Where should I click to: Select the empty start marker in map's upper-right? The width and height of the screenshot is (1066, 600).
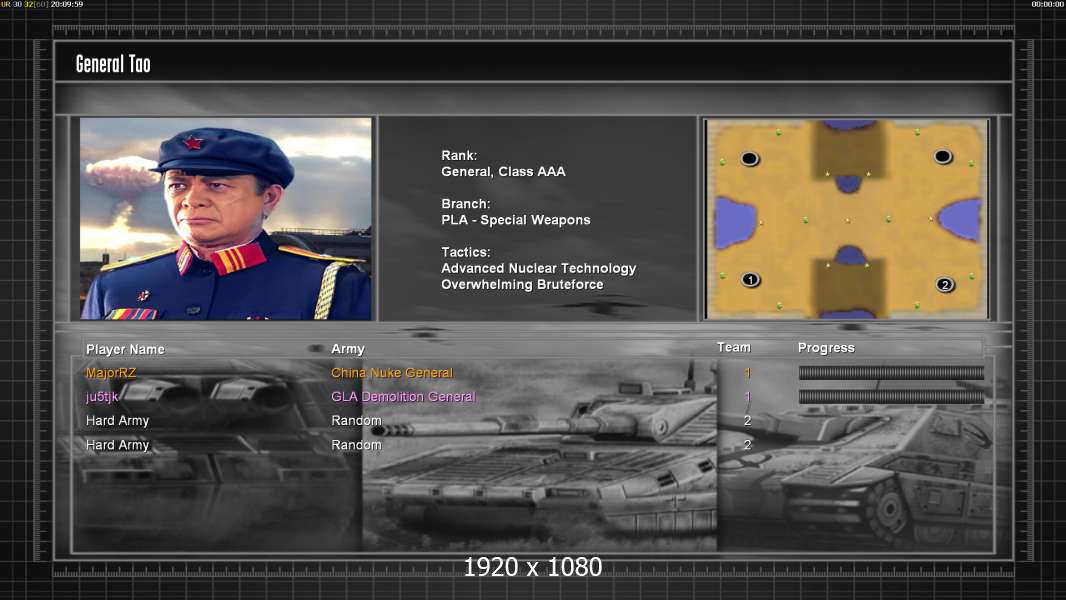942,156
